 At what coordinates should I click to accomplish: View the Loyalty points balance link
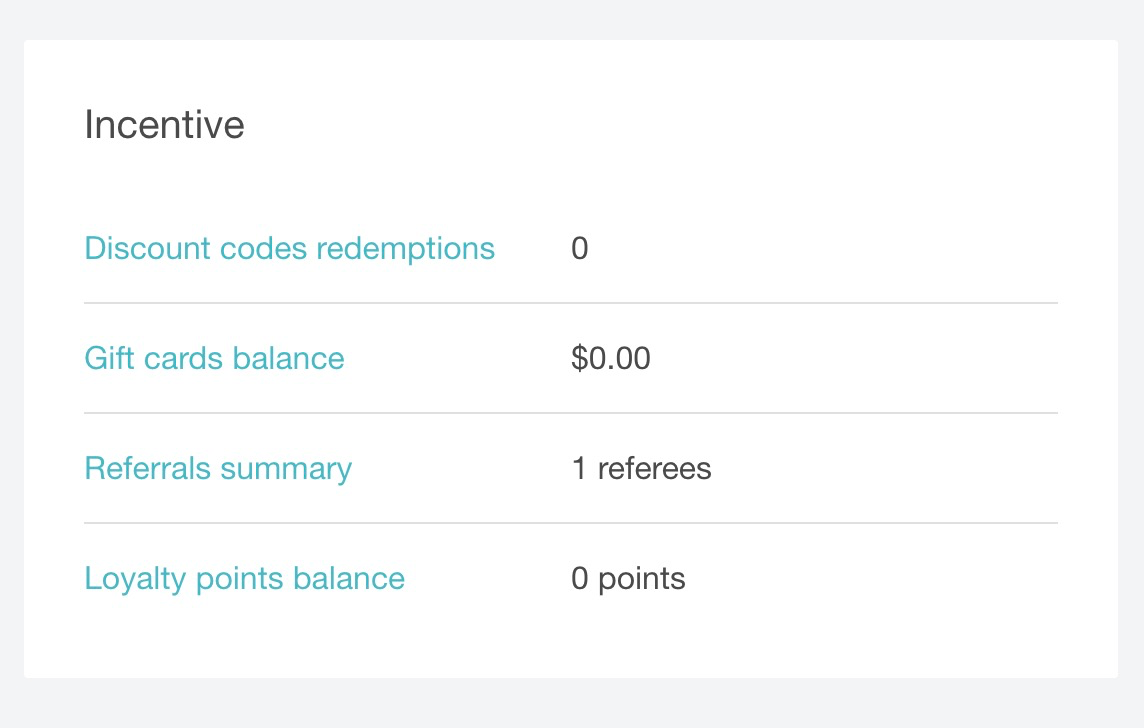coord(244,578)
